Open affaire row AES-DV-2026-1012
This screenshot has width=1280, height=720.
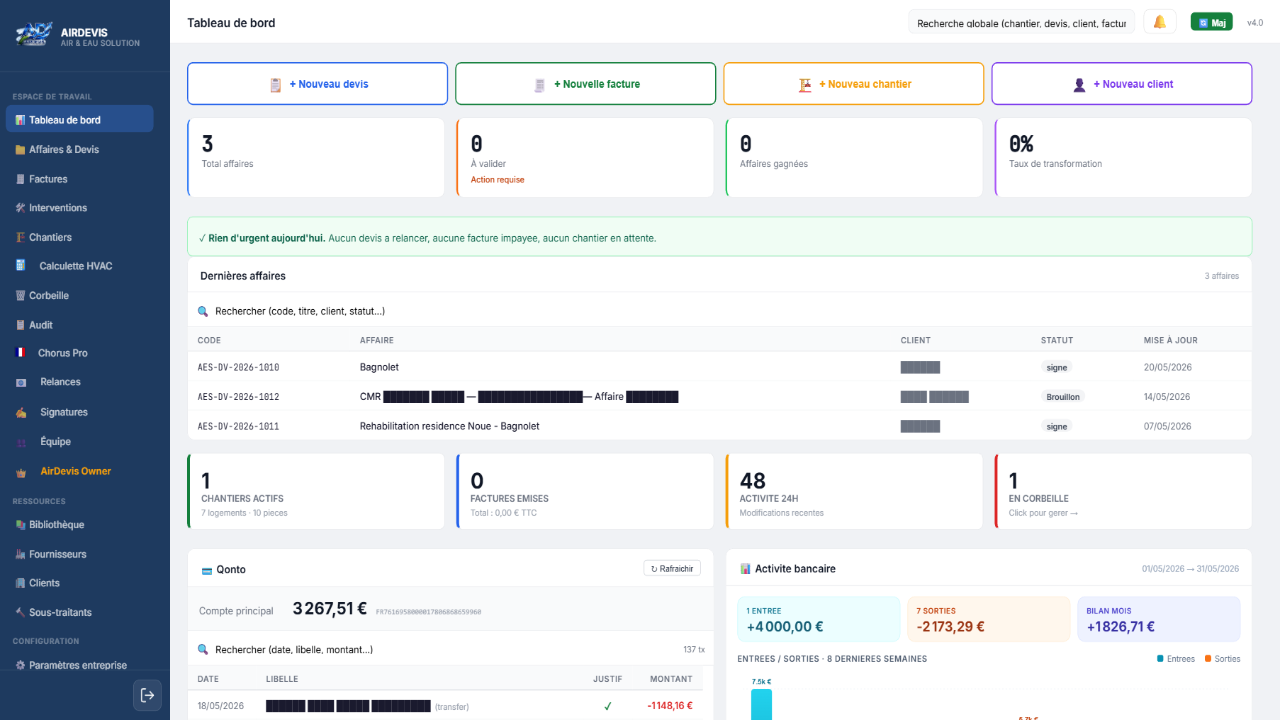pyautogui.click(x=719, y=397)
